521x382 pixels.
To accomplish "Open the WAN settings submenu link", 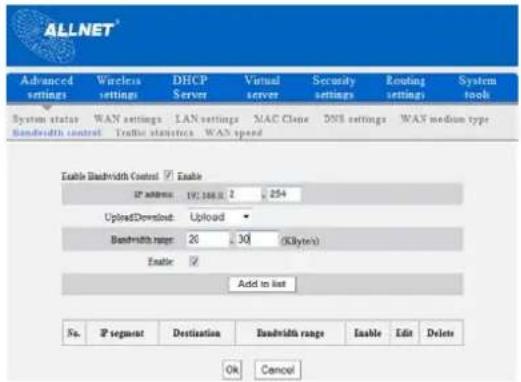I will [128, 119].
